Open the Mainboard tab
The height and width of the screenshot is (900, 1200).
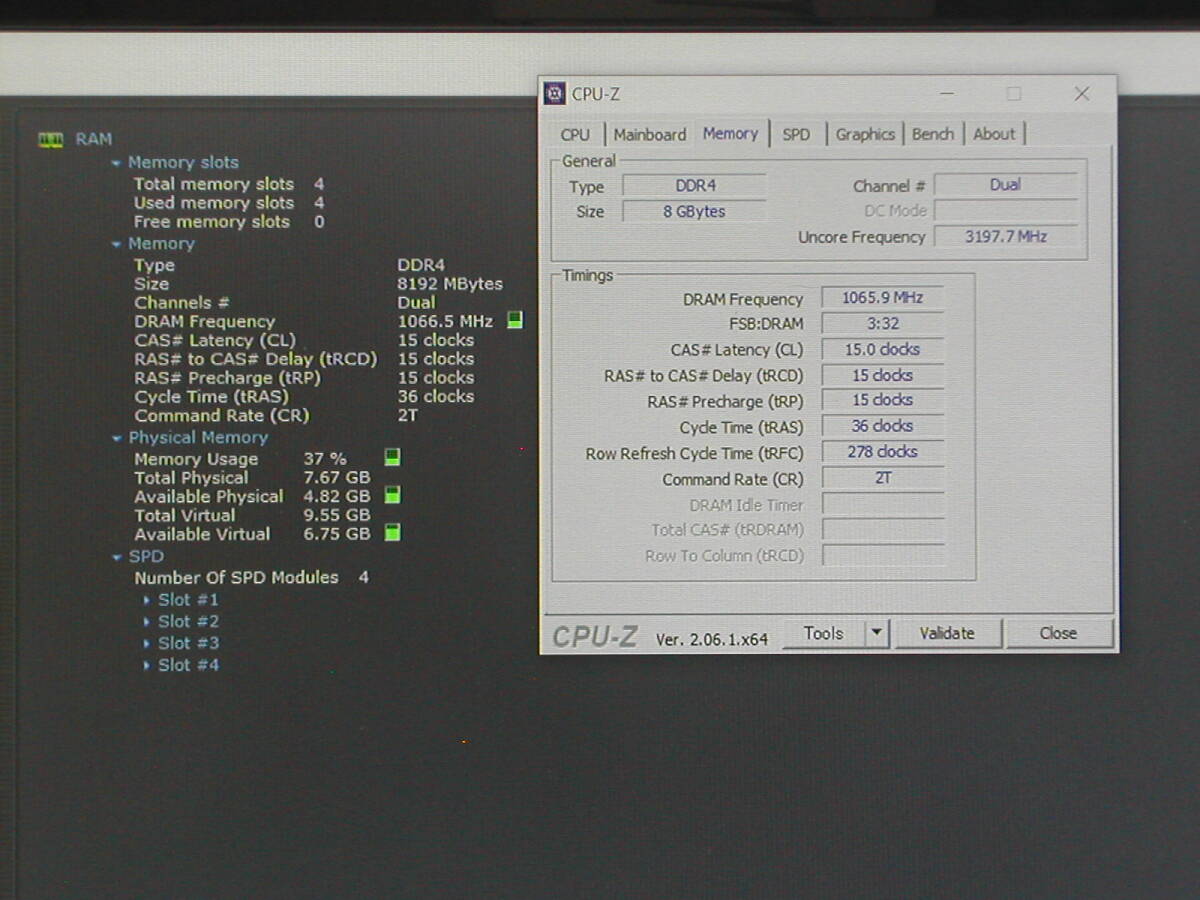pyautogui.click(x=650, y=135)
